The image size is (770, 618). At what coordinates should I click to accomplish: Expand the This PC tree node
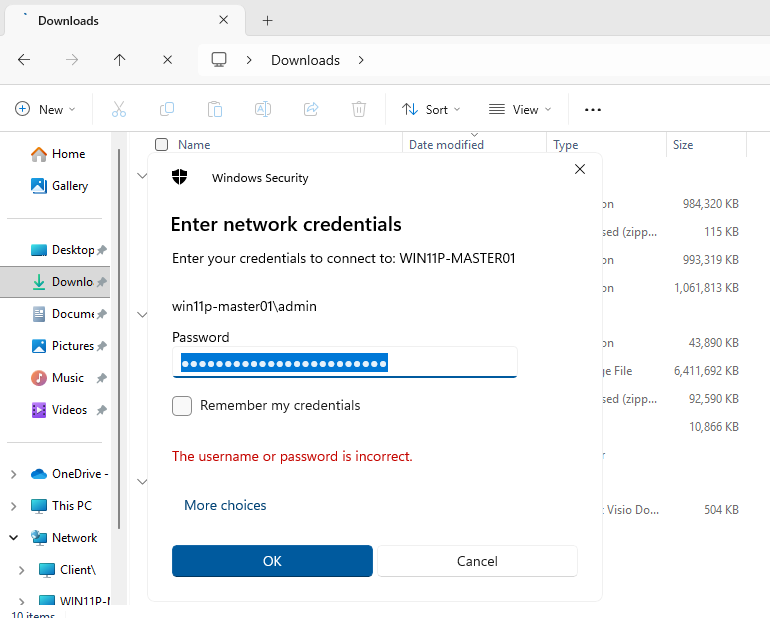pos(14,506)
